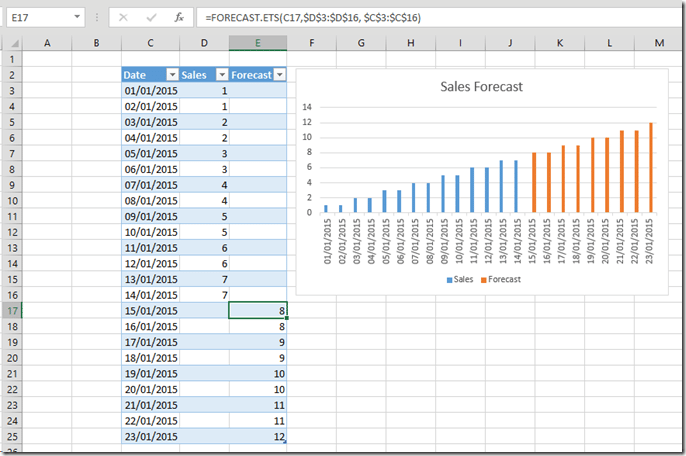Screen dimensions: 686x456
Task: Click cell containing 14/01/2015
Action: point(150,295)
